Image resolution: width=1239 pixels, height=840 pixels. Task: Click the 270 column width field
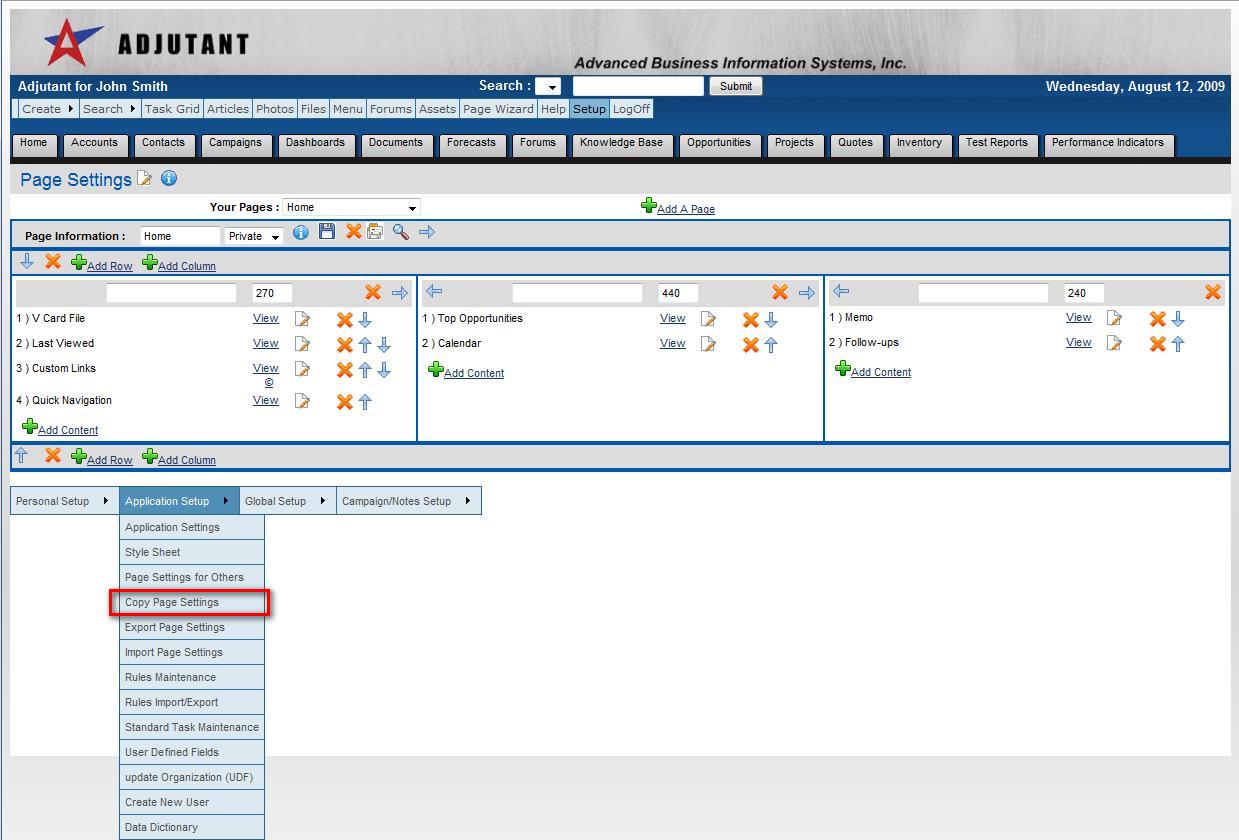[272, 293]
